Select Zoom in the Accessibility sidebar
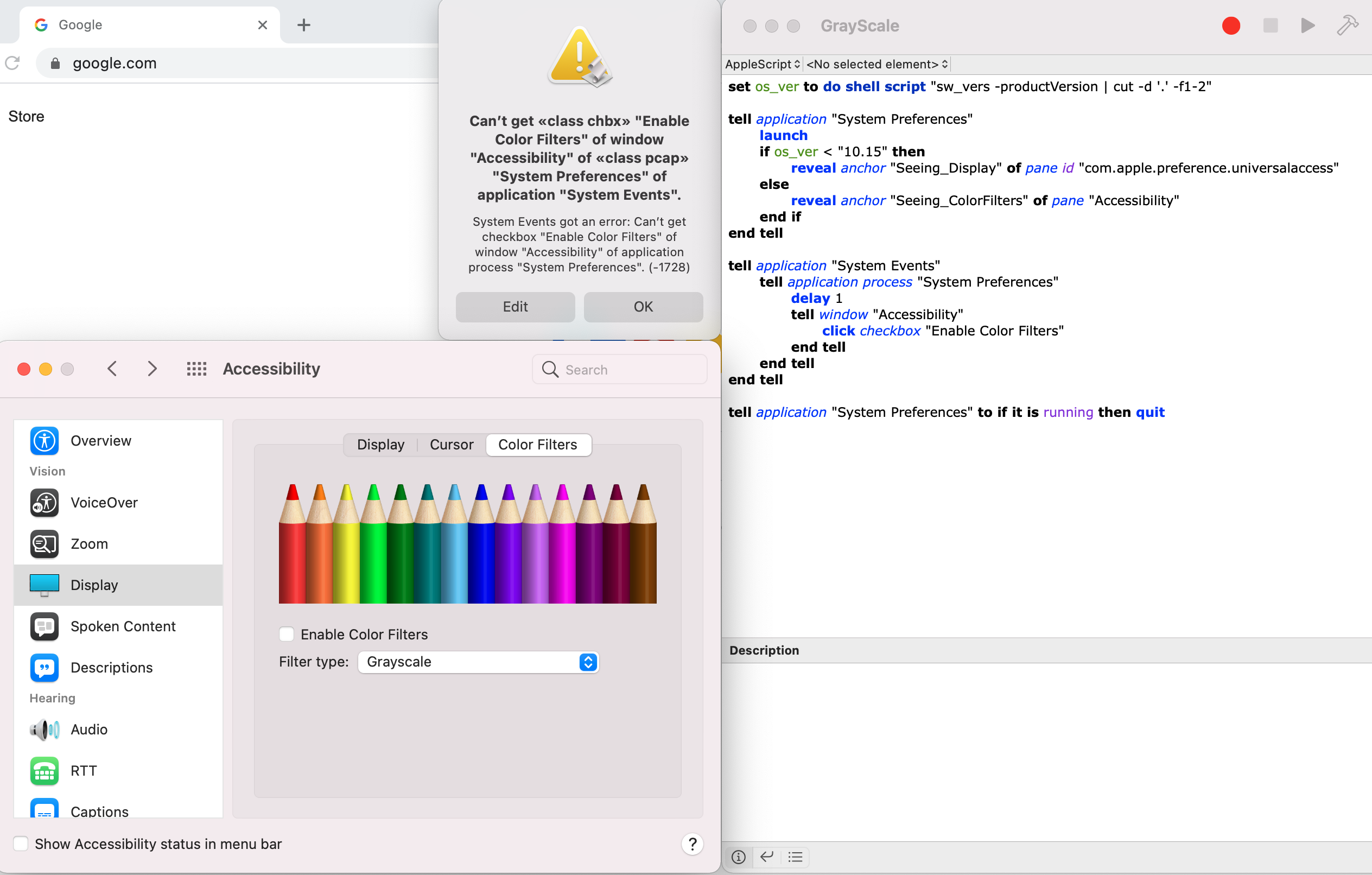The height and width of the screenshot is (875, 1372). pos(89,543)
